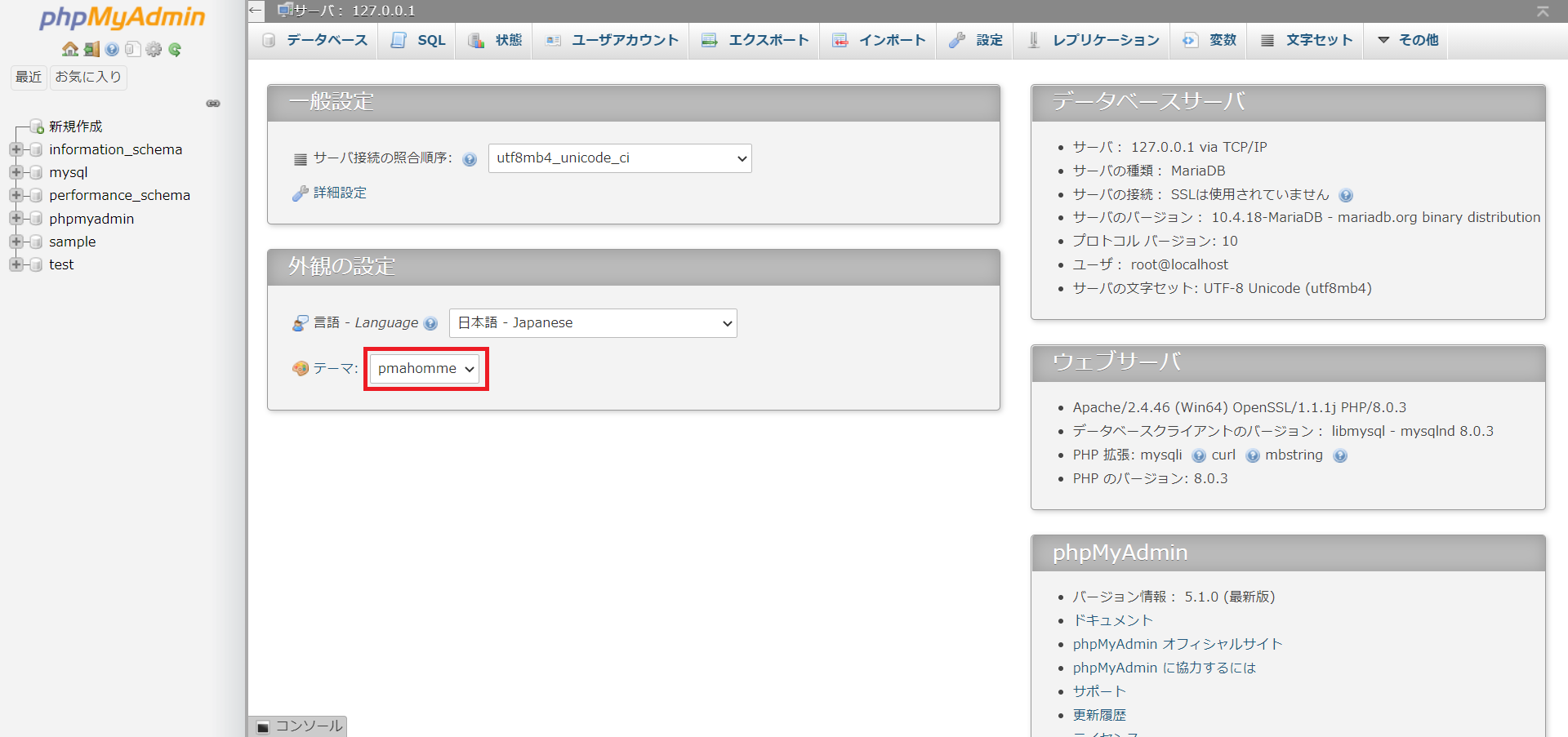Open help icon after mbstring extension
Image resolution: width=1568 pixels, height=737 pixels.
pos(1340,455)
